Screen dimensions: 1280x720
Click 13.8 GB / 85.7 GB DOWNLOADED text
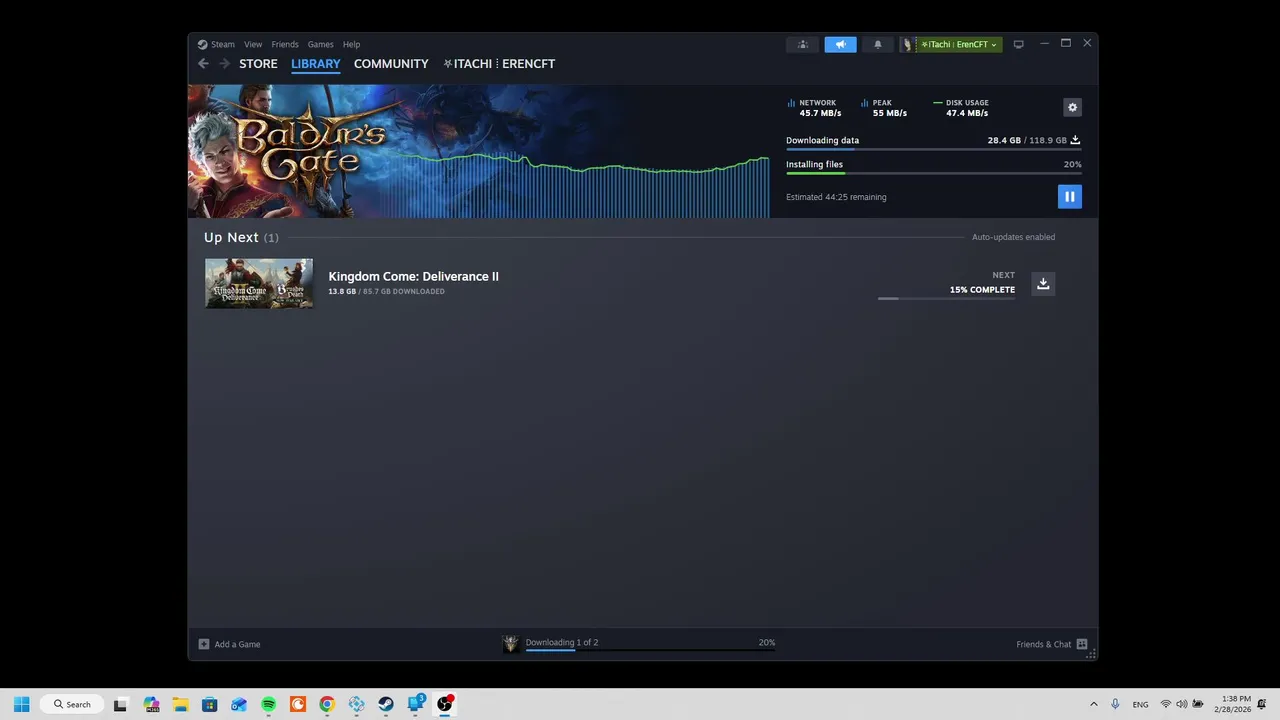click(386, 291)
